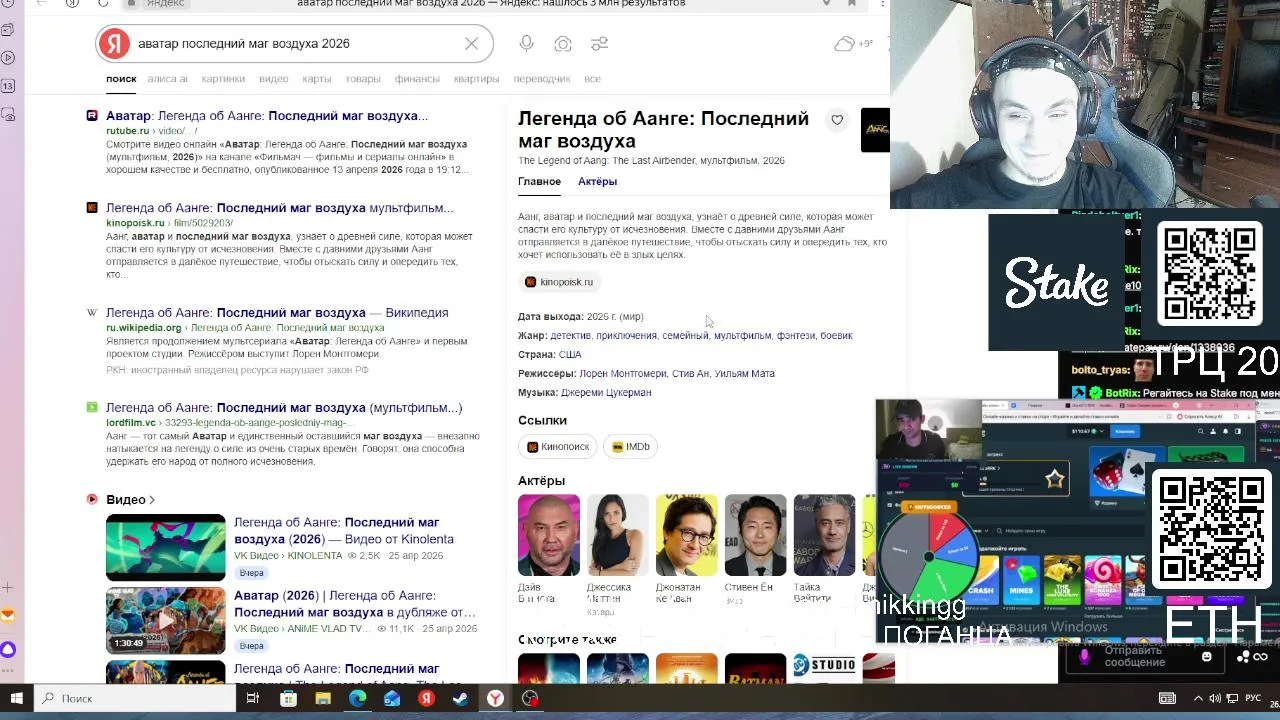The height and width of the screenshot is (720, 1280).
Task: Click the детектив genre link
Action: pyautogui.click(x=571, y=336)
